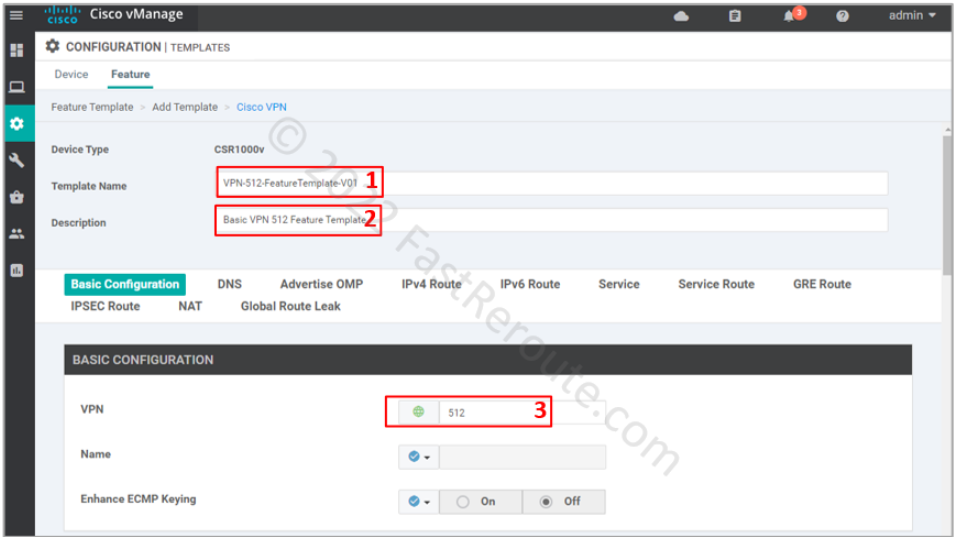Go to Feature Template breadcrumb
This screenshot has width=954, height=537.
tap(92, 107)
